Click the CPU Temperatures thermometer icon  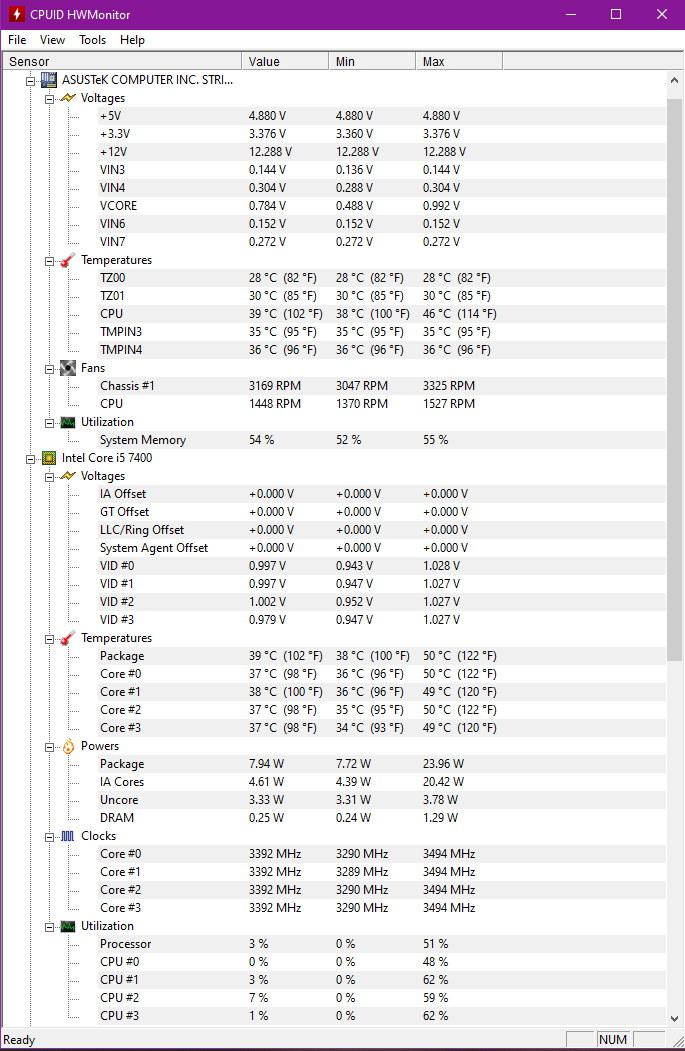[68, 638]
